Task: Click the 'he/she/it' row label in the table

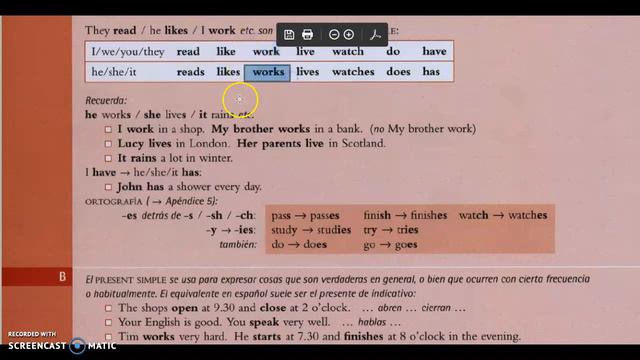Action: click(113, 72)
